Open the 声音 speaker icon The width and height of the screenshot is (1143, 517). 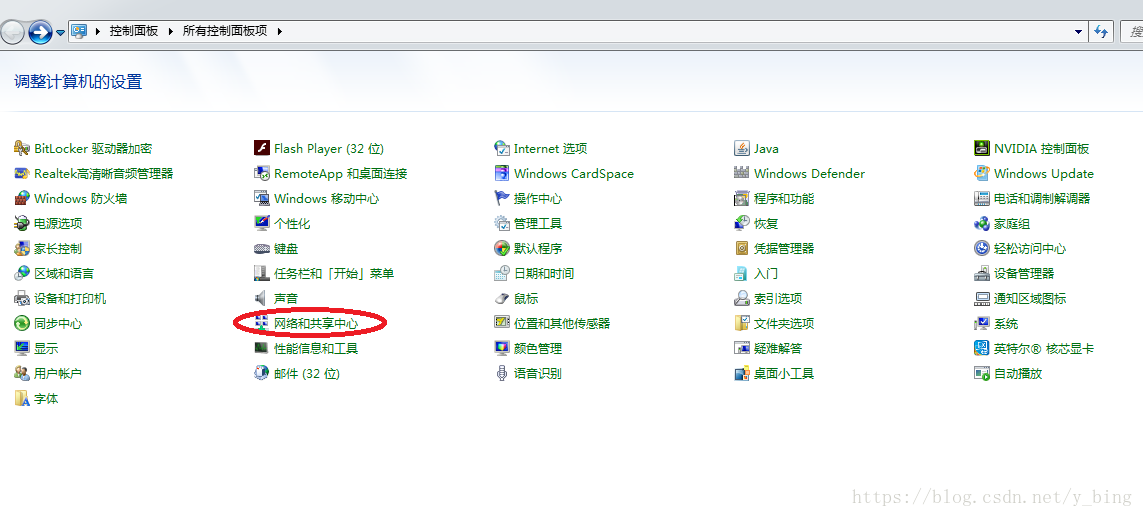click(x=262, y=298)
